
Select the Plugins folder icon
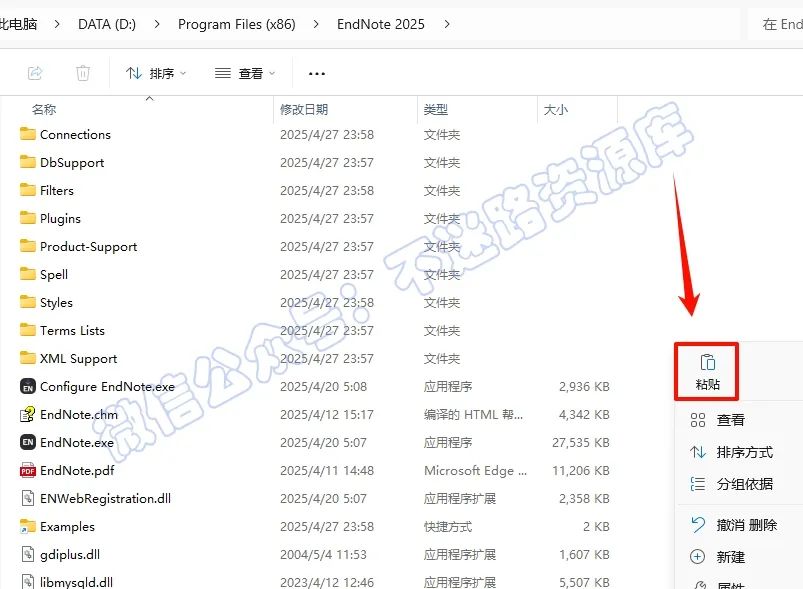click(28, 218)
